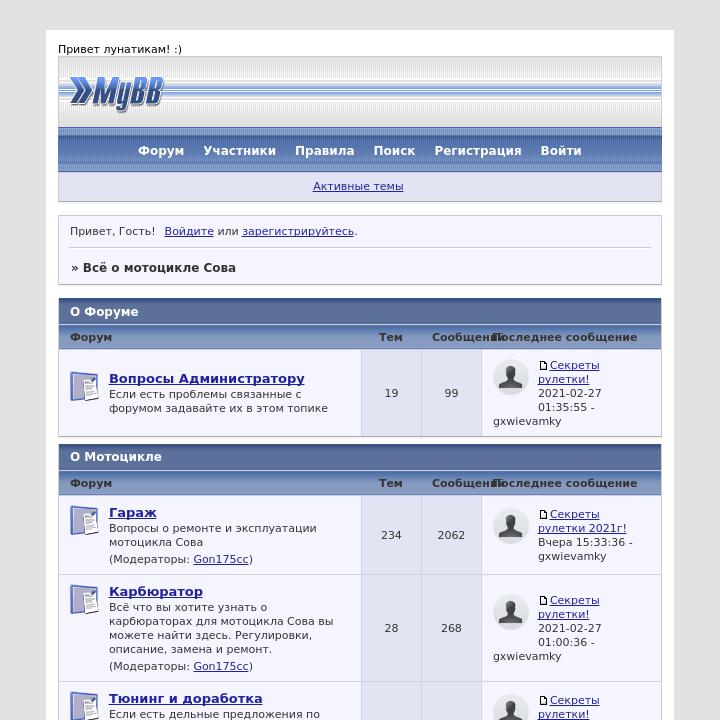Open Секреты рулетки! in Карбюратор row
720x720 pixels.
point(569,608)
